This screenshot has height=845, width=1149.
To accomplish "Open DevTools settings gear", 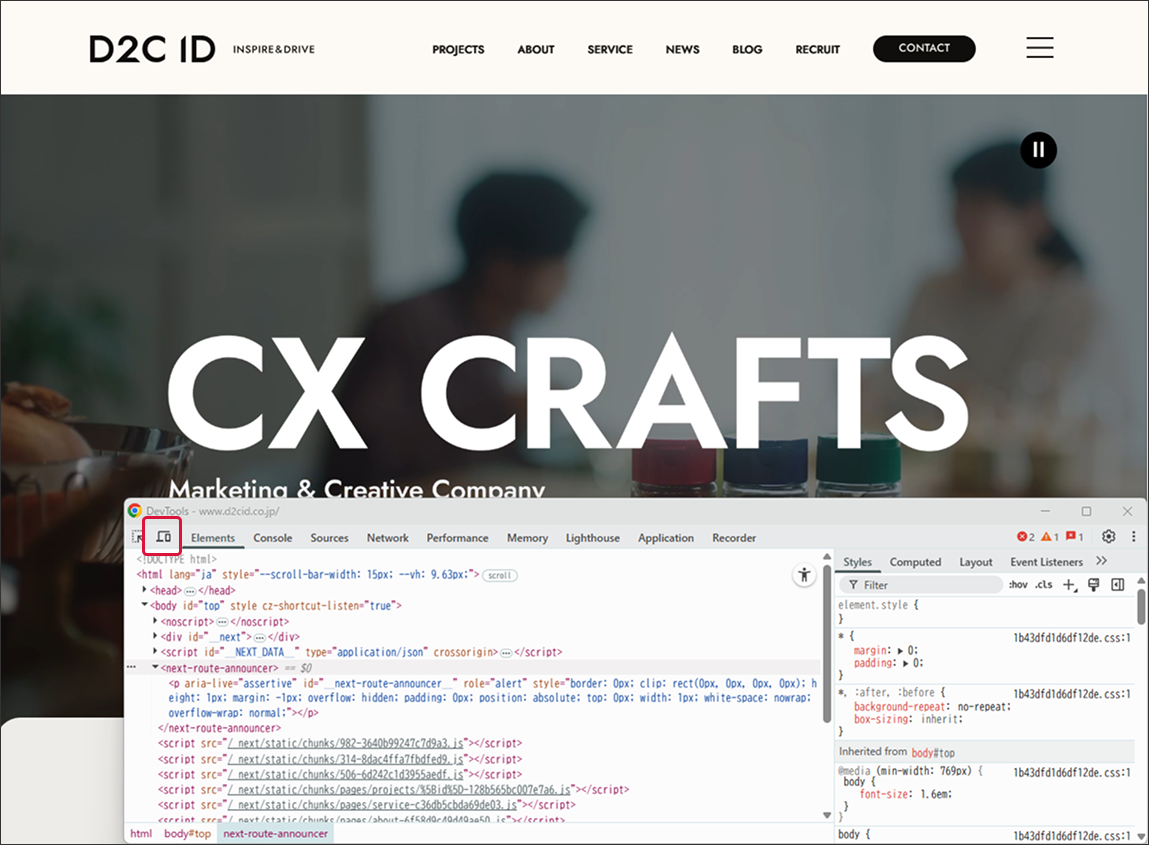I will pyautogui.click(x=1109, y=536).
